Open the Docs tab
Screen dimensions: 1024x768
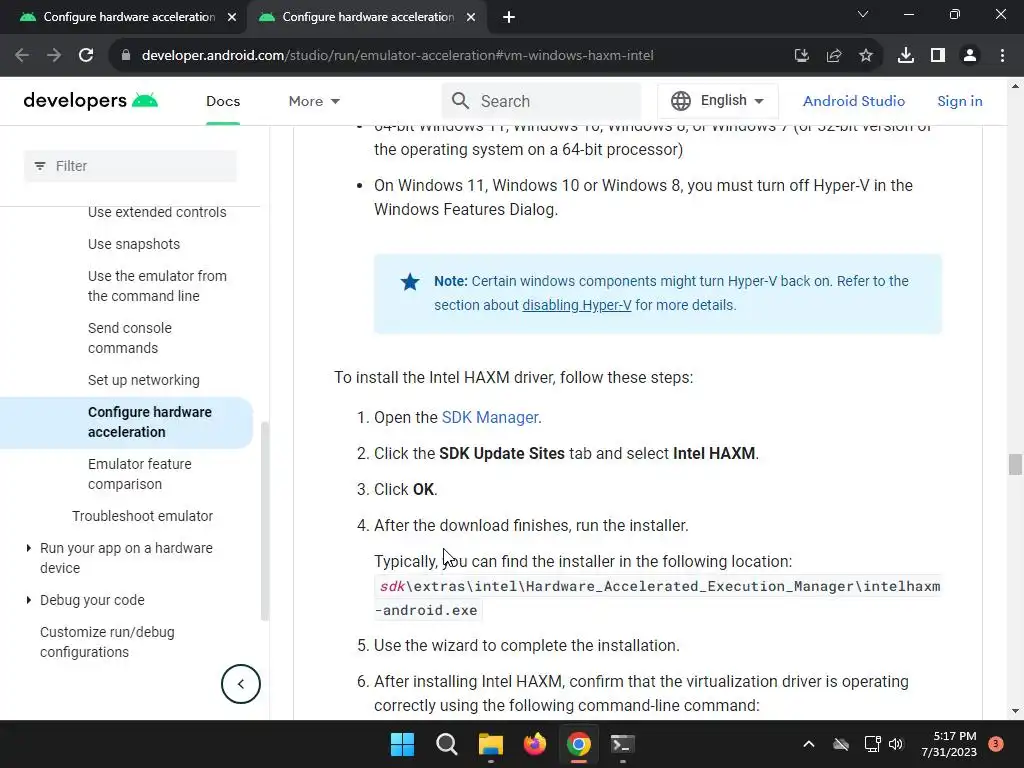(x=223, y=101)
